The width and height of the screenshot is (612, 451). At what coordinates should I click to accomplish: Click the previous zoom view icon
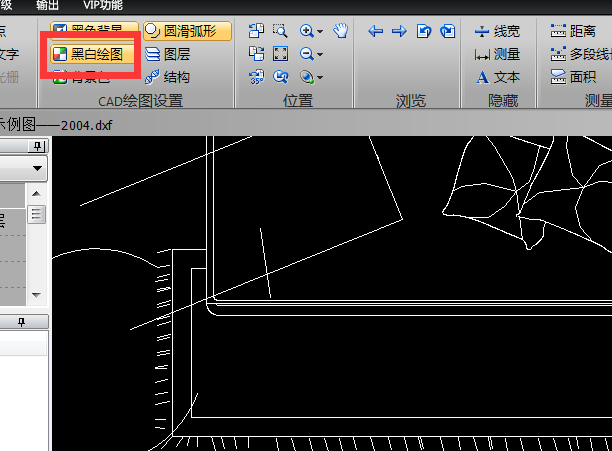point(280,77)
